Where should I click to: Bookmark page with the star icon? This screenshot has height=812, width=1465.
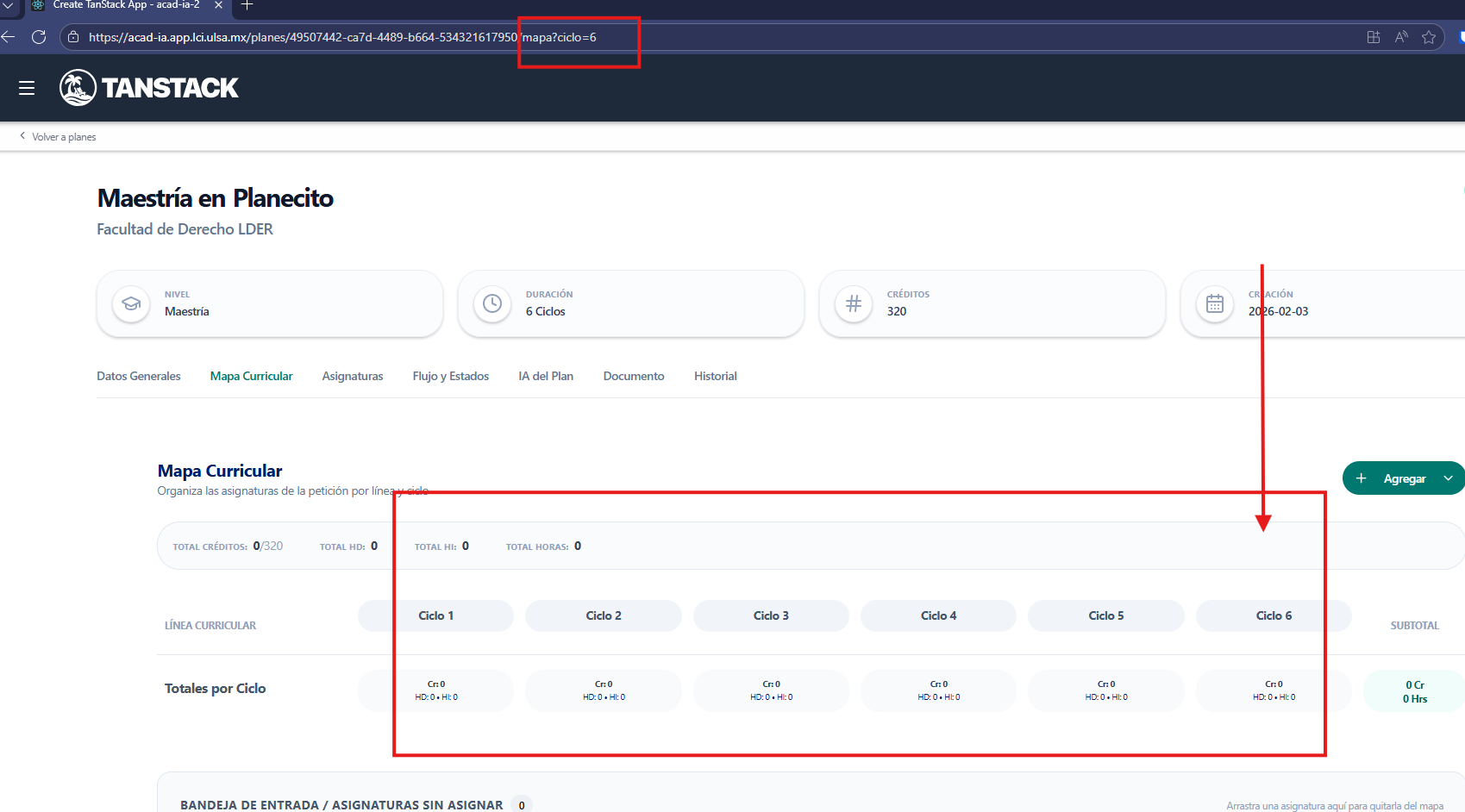pyautogui.click(x=1429, y=37)
